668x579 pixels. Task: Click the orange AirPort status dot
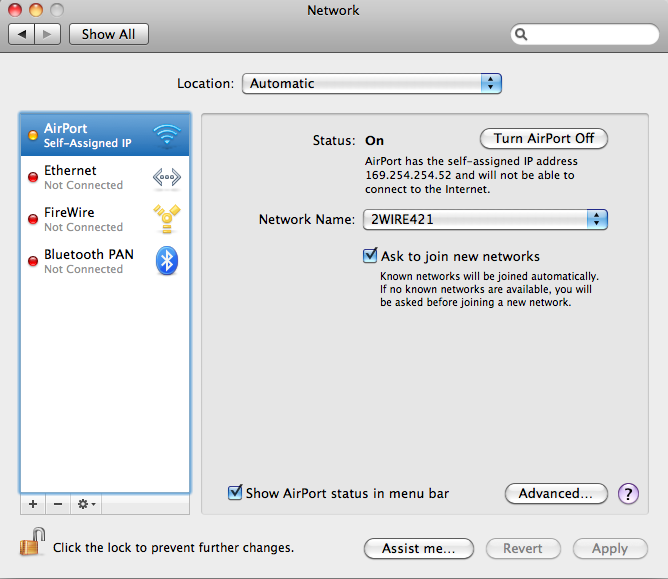click(x=33, y=135)
